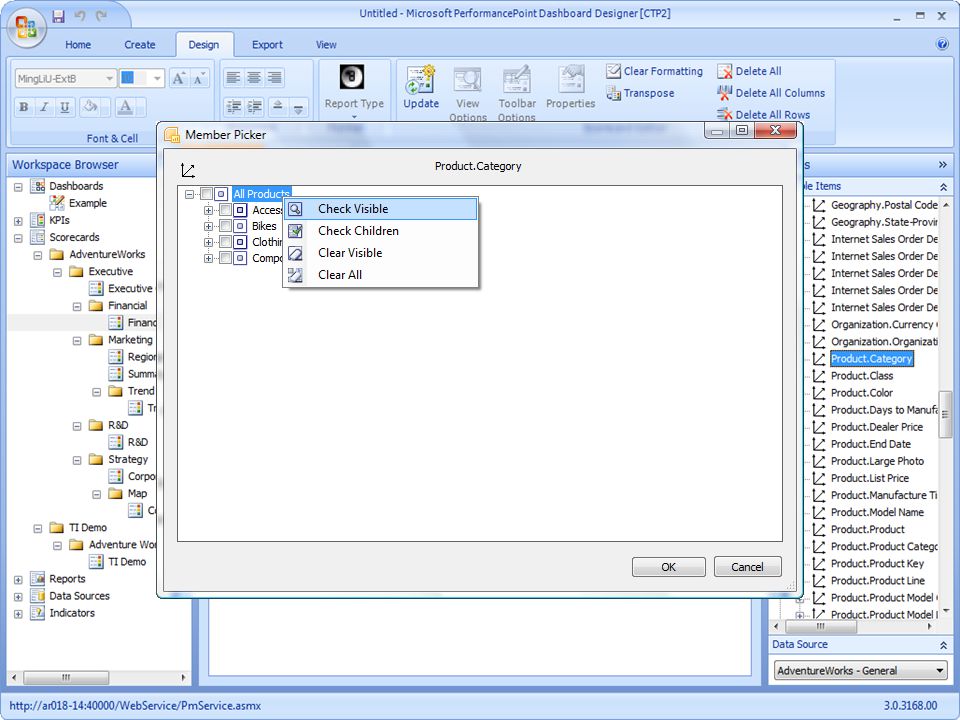Expand the Clothing tree node
This screenshot has width=960, height=720.
(x=208, y=242)
